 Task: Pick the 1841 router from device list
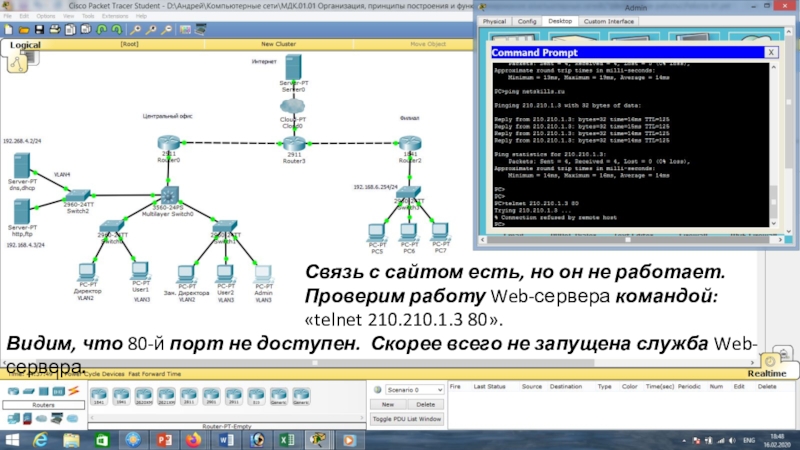pos(99,396)
